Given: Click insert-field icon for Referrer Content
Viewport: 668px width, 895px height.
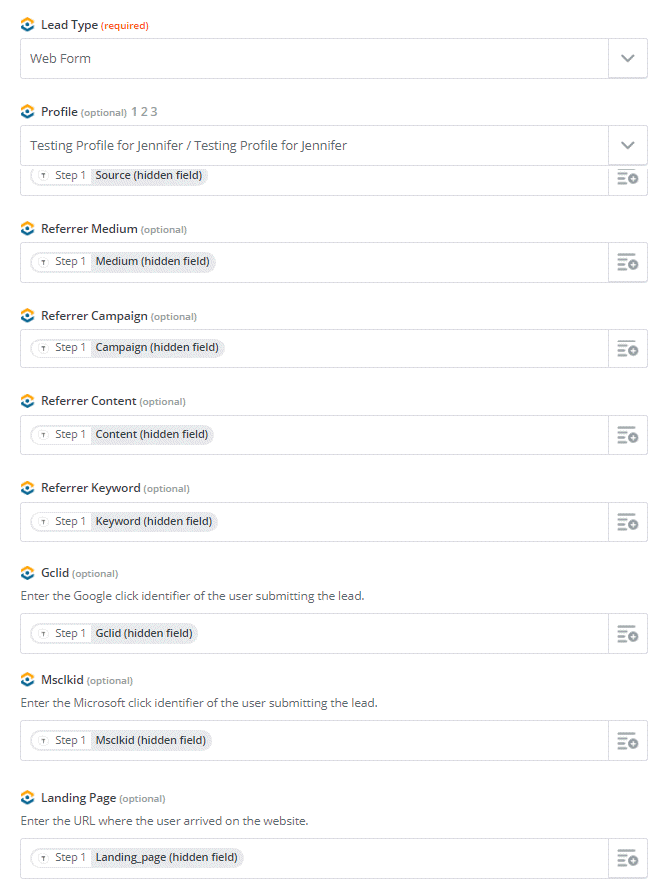Looking at the screenshot, I should (x=627, y=435).
